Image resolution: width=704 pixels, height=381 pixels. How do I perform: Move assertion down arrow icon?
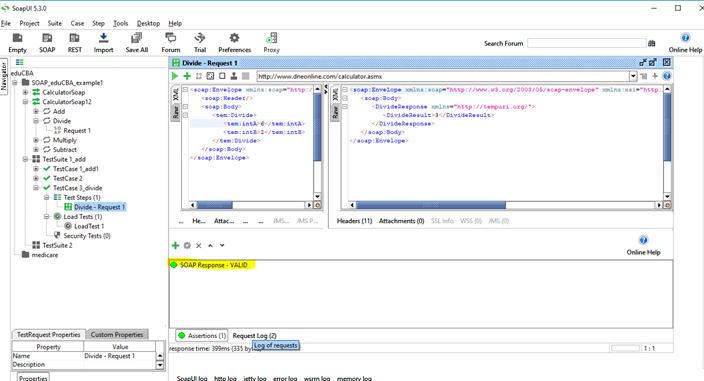click(x=222, y=245)
